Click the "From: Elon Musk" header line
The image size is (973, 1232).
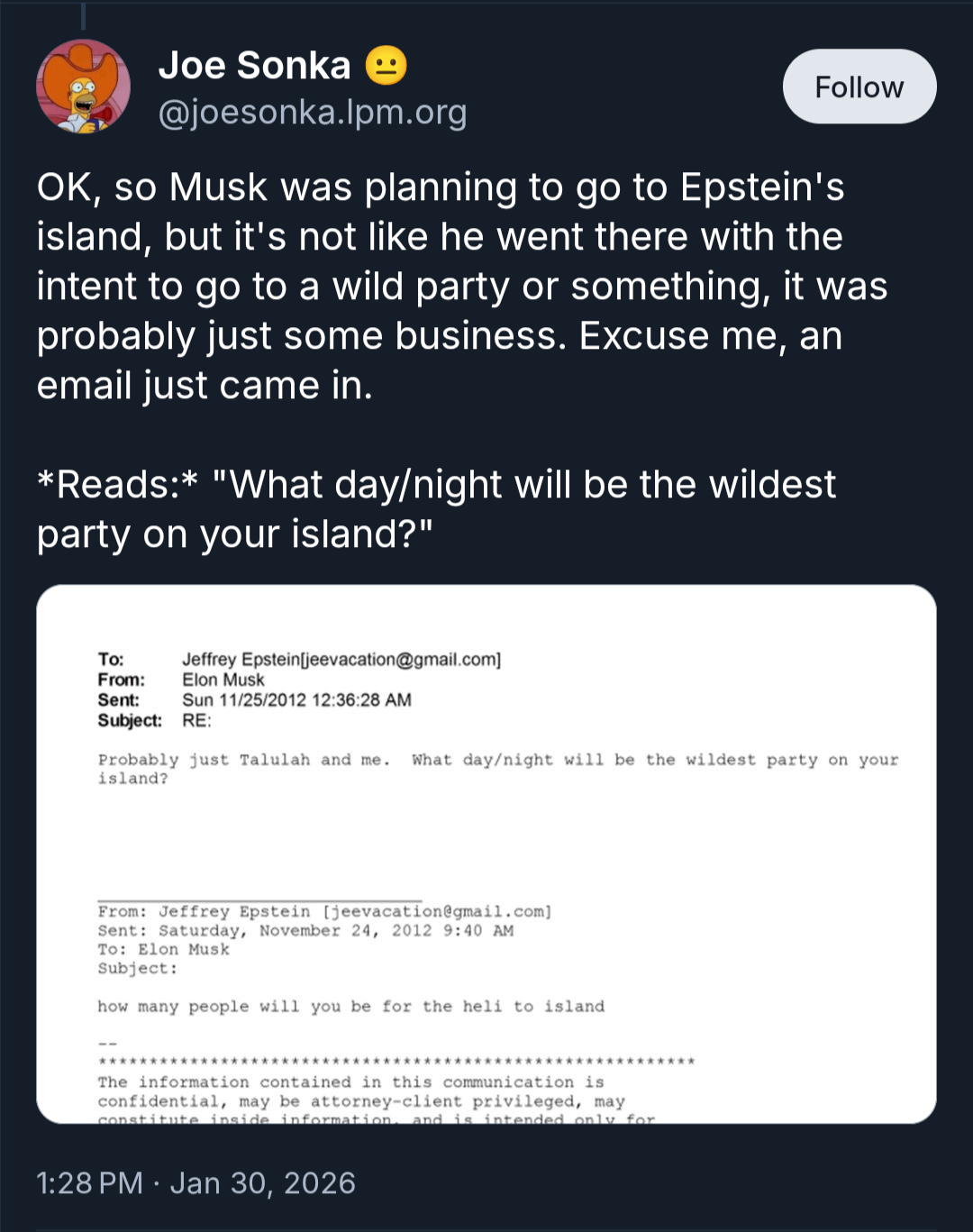pyautogui.click(x=223, y=680)
